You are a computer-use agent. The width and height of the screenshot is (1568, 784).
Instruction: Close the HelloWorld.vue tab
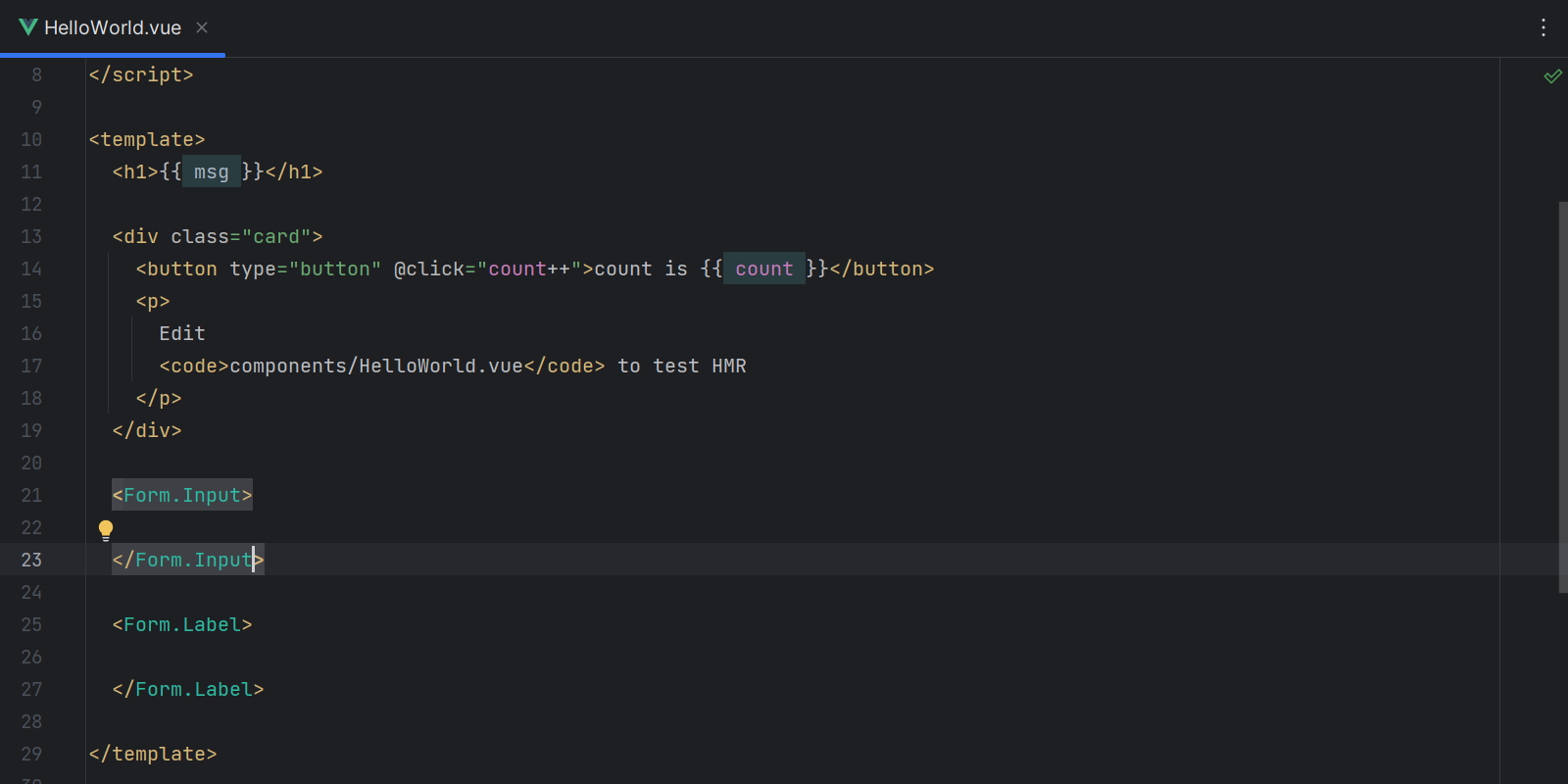coord(202,27)
